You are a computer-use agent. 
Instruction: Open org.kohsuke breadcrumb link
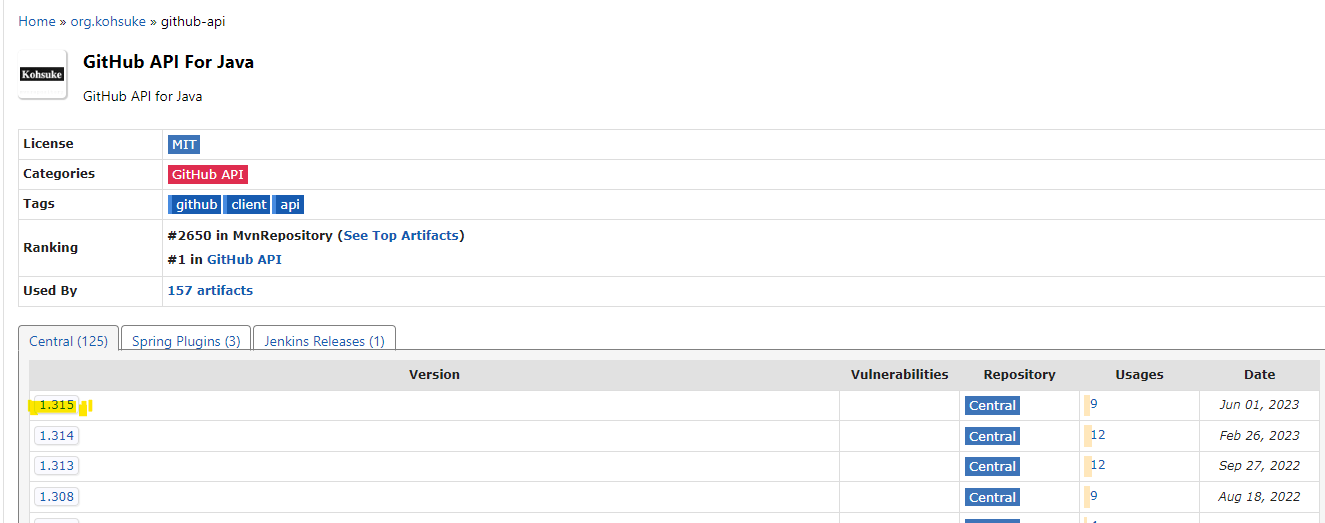[x=107, y=21]
